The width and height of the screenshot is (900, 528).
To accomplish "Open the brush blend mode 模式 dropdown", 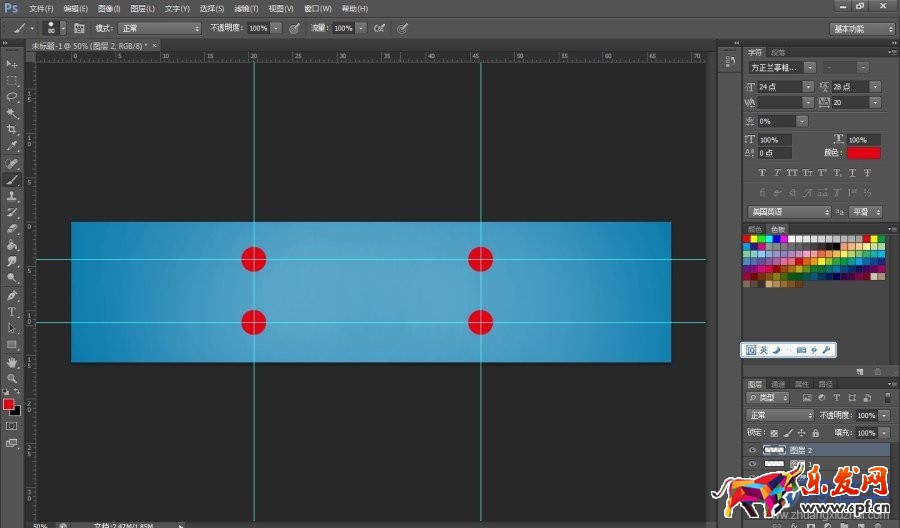I will point(159,29).
